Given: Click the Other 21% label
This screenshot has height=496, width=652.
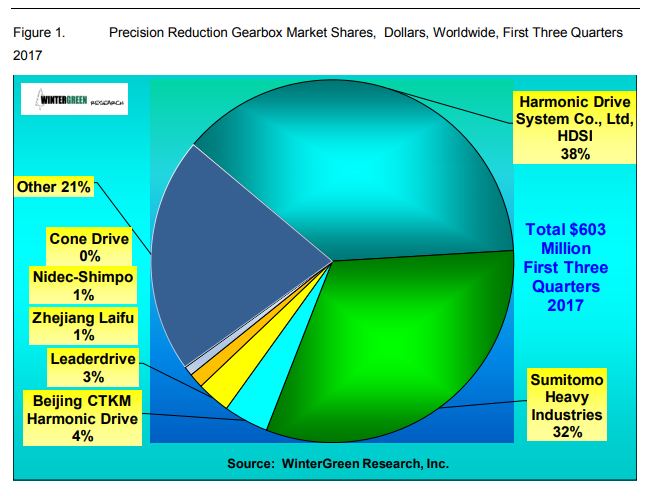Looking at the screenshot, I should (x=54, y=187).
